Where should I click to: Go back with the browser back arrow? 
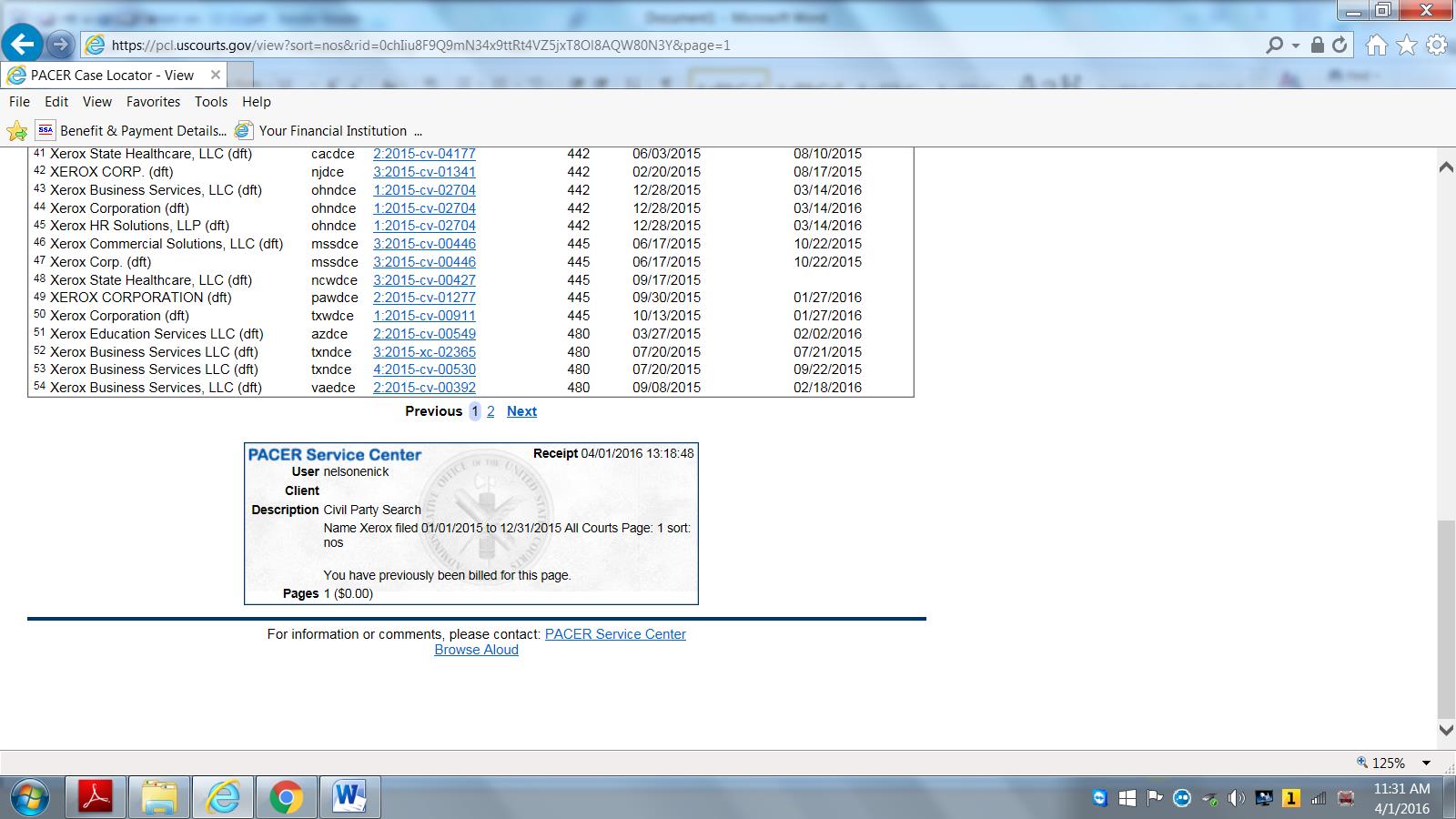tap(23, 44)
